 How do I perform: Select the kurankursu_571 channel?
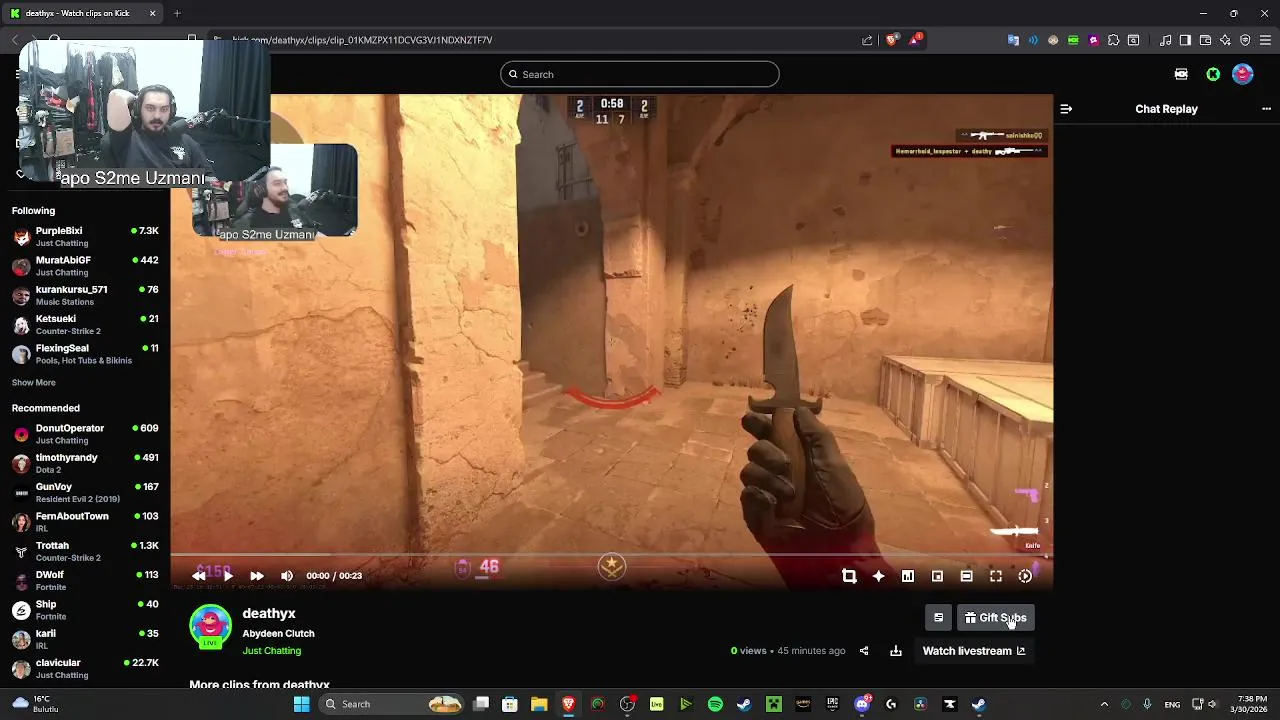point(85,295)
